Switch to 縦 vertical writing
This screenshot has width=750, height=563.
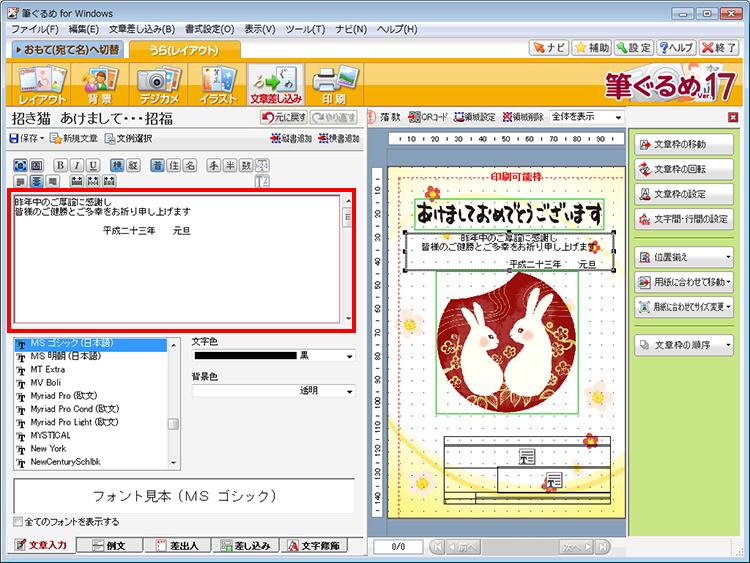[133, 166]
